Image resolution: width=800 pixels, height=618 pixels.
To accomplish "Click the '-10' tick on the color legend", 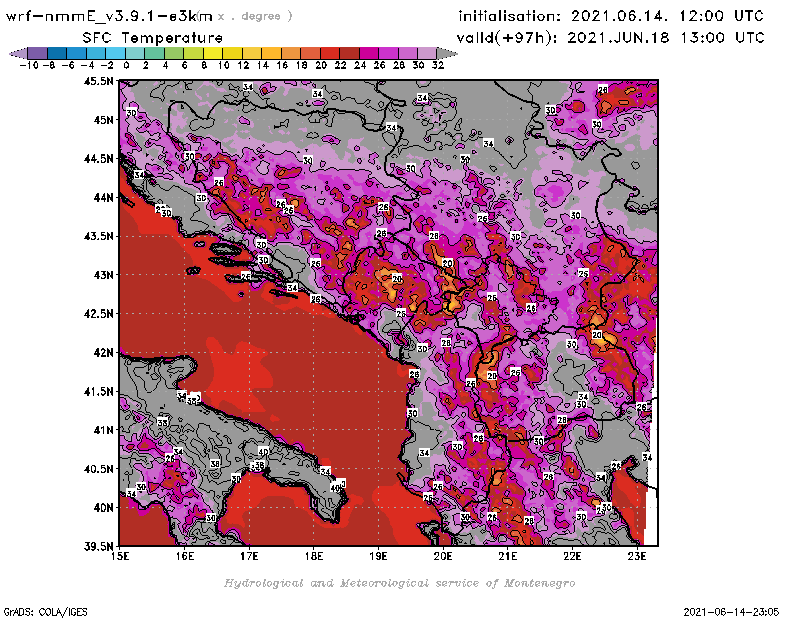I will (x=29, y=65).
